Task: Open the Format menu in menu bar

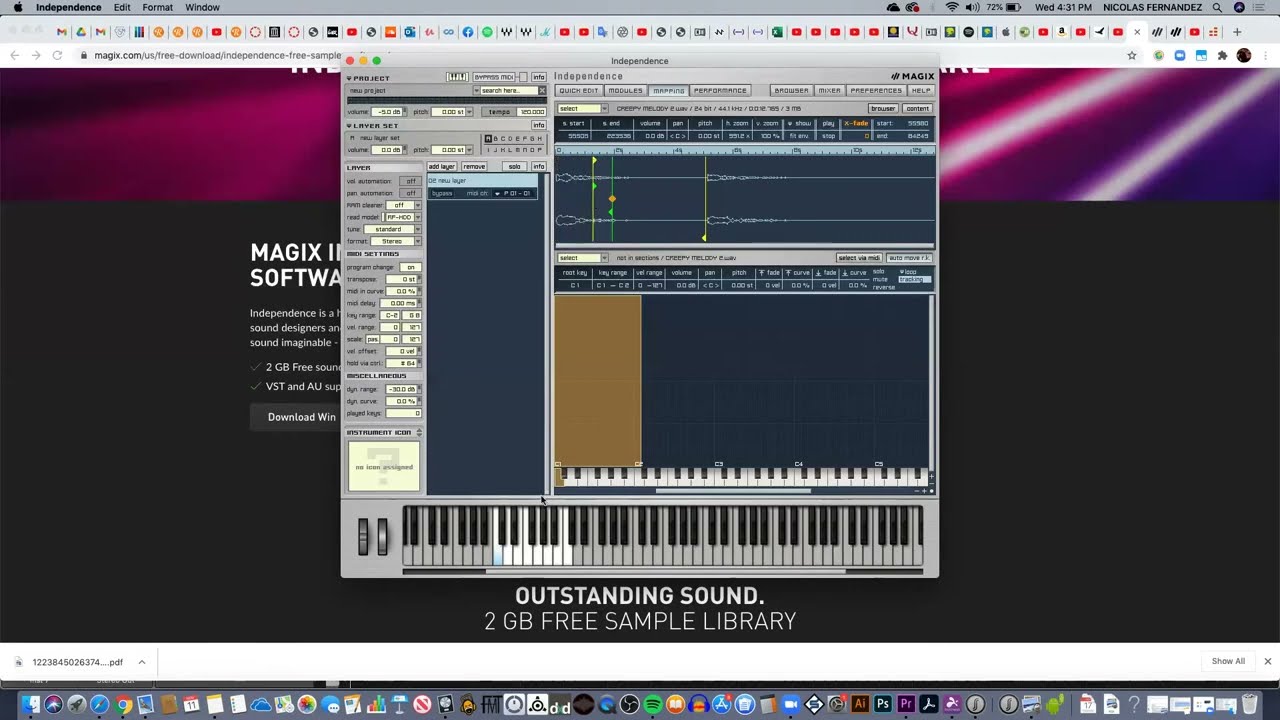Action: [x=157, y=7]
